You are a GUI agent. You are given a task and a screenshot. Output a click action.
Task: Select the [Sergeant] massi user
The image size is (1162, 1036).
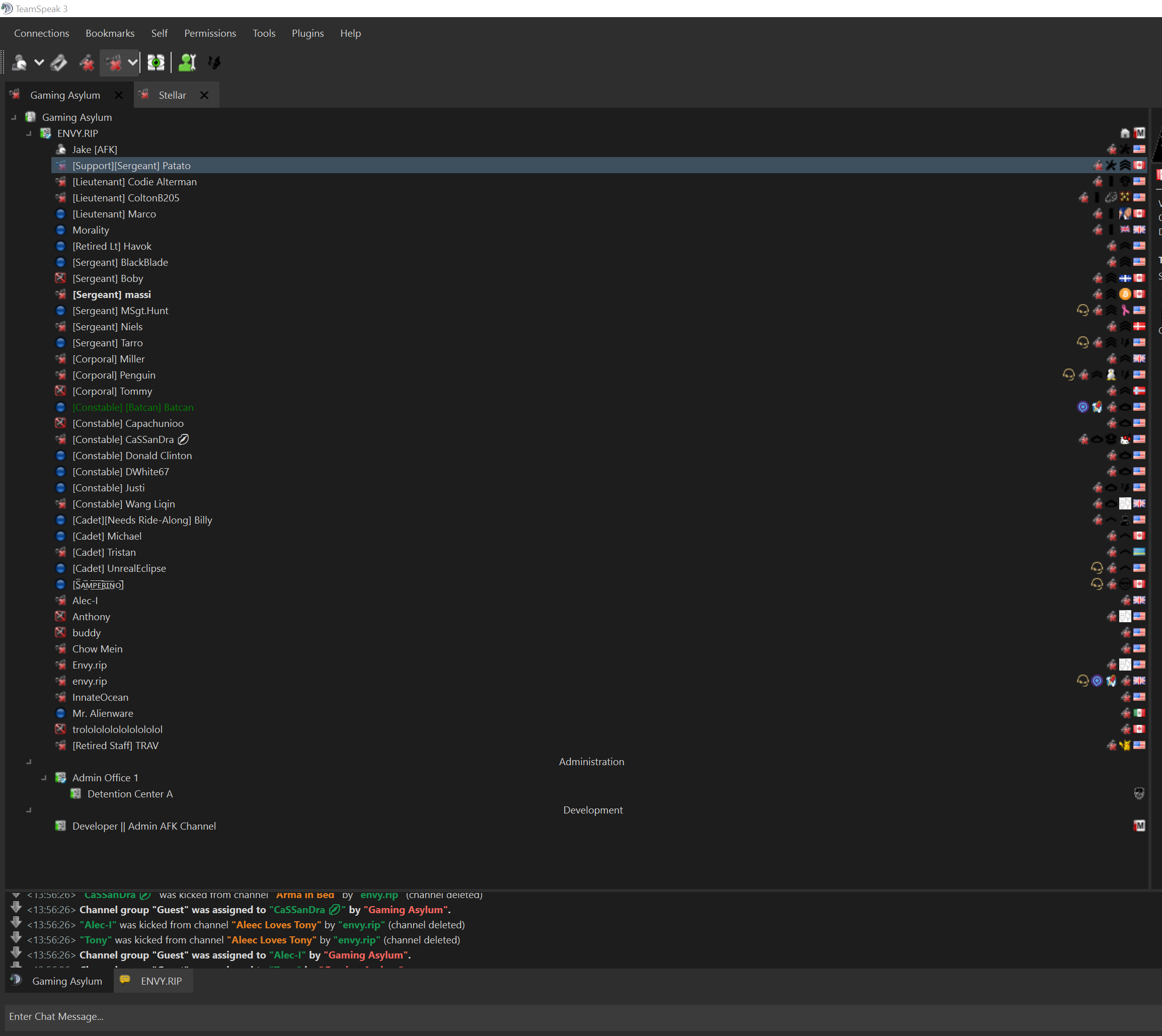pos(112,294)
